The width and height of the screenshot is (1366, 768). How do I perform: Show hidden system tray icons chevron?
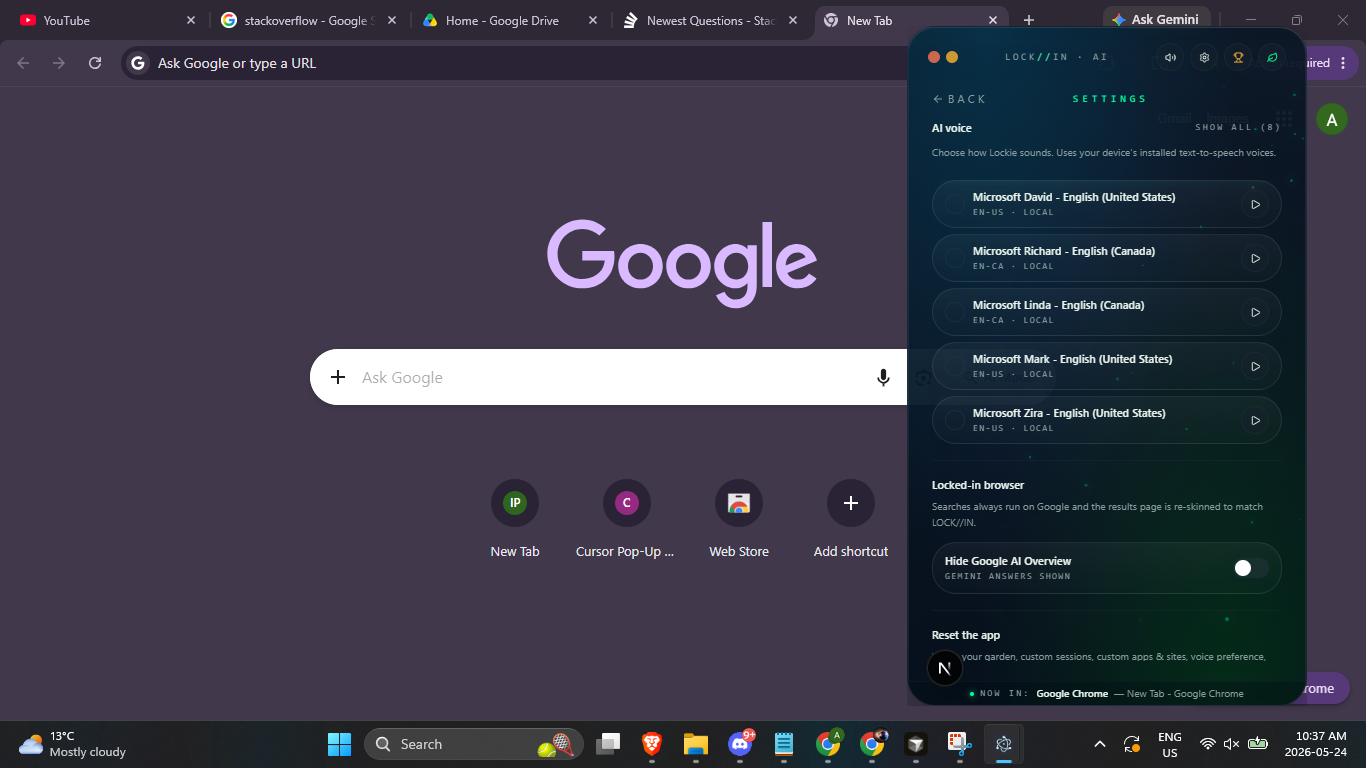(x=1100, y=744)
